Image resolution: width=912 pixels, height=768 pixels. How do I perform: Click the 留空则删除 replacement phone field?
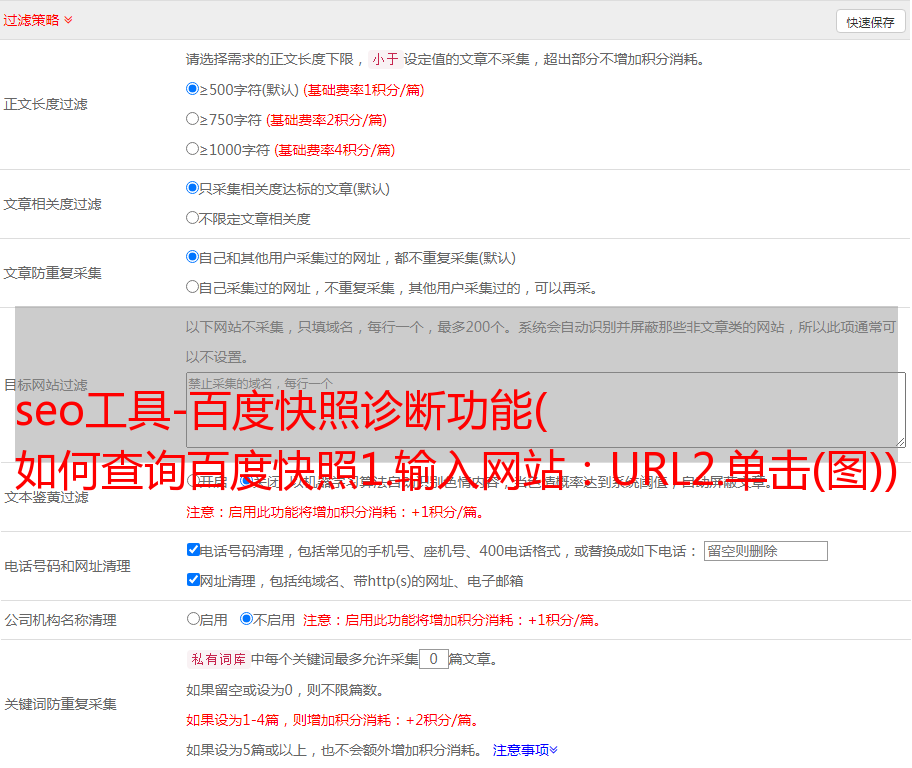[x=765, y=551]
